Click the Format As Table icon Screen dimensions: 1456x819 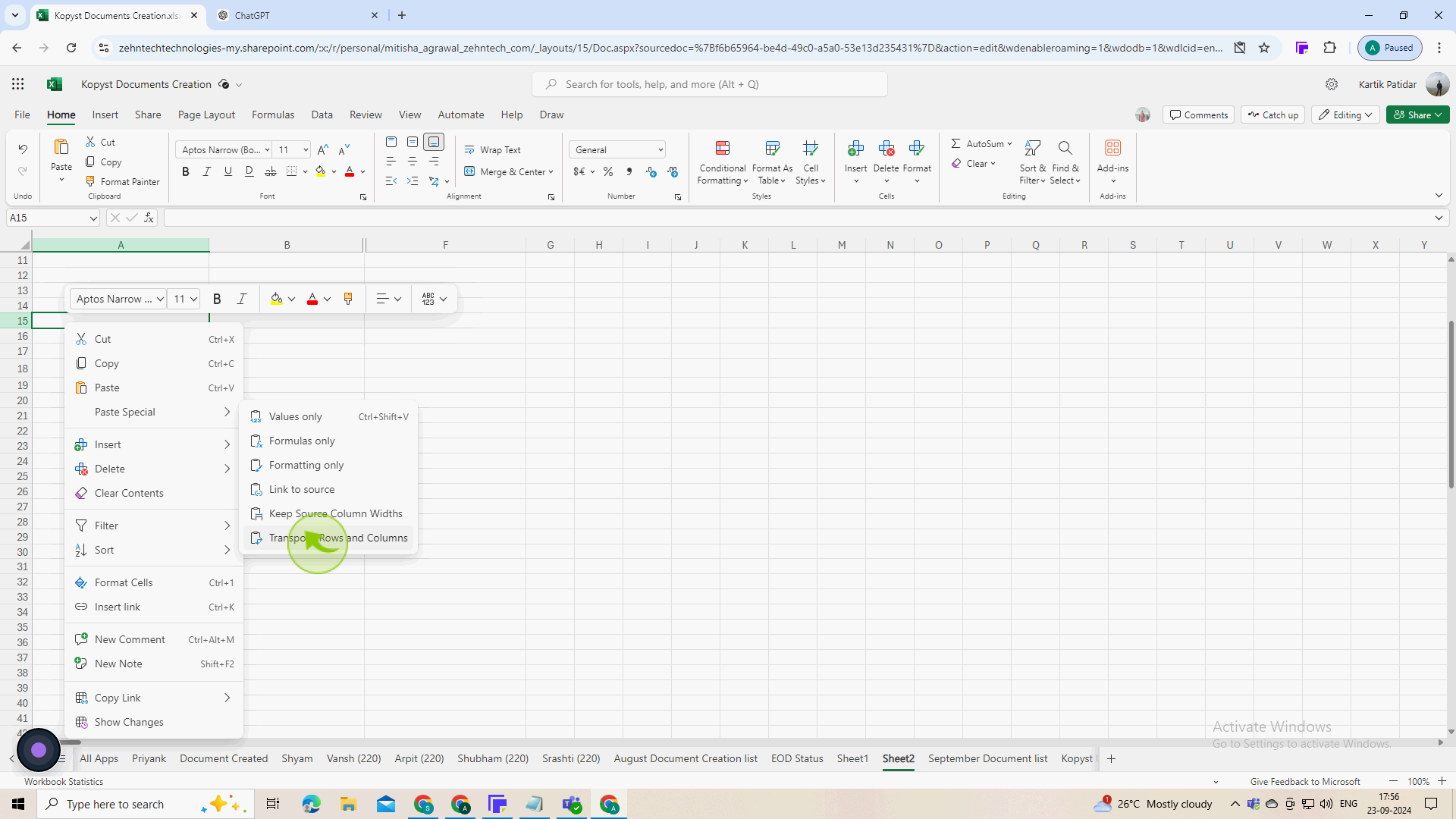pyautogui.click(x=773, y=148)
